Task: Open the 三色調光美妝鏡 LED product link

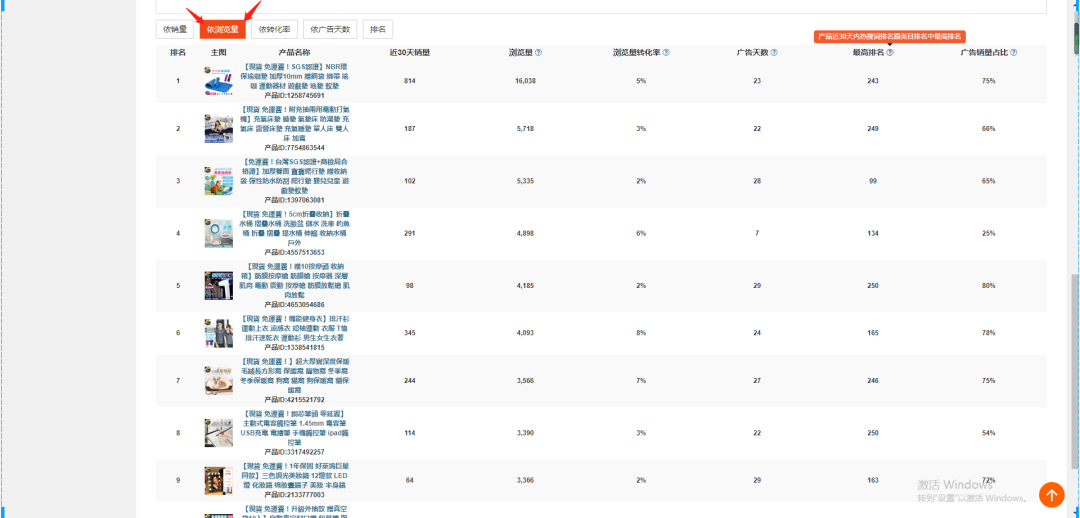Action: [x=295, y=476]
